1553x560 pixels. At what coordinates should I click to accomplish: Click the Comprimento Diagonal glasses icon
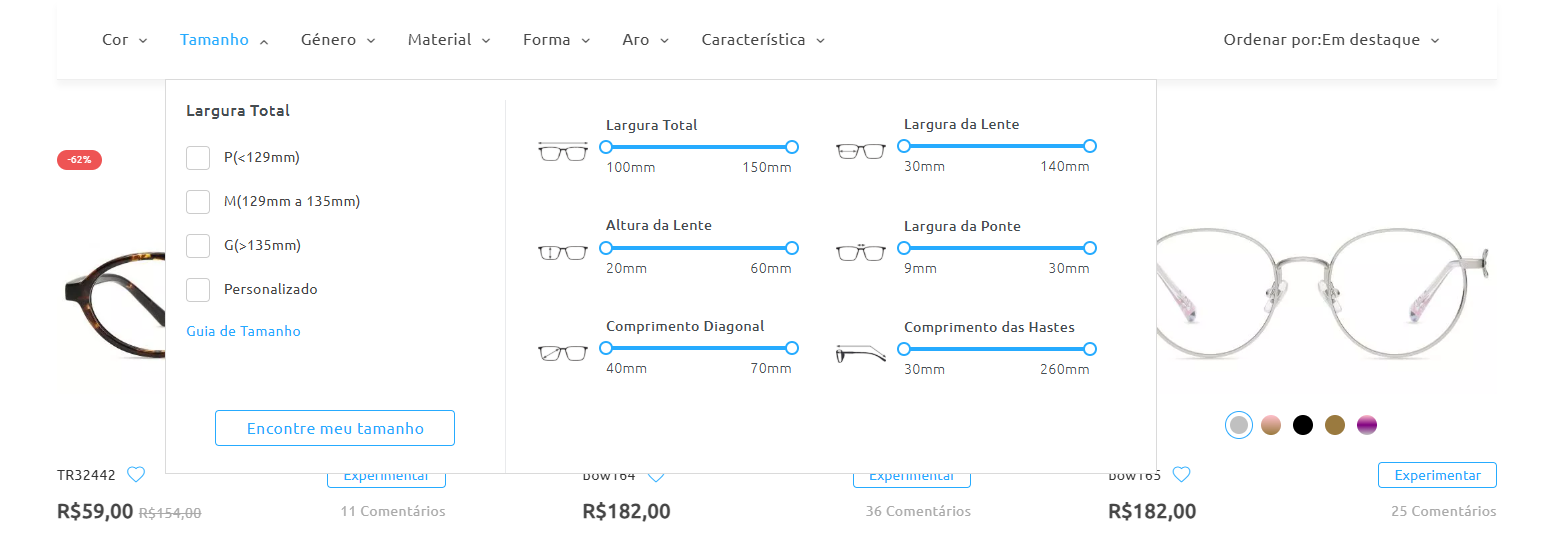coord(563,353)
